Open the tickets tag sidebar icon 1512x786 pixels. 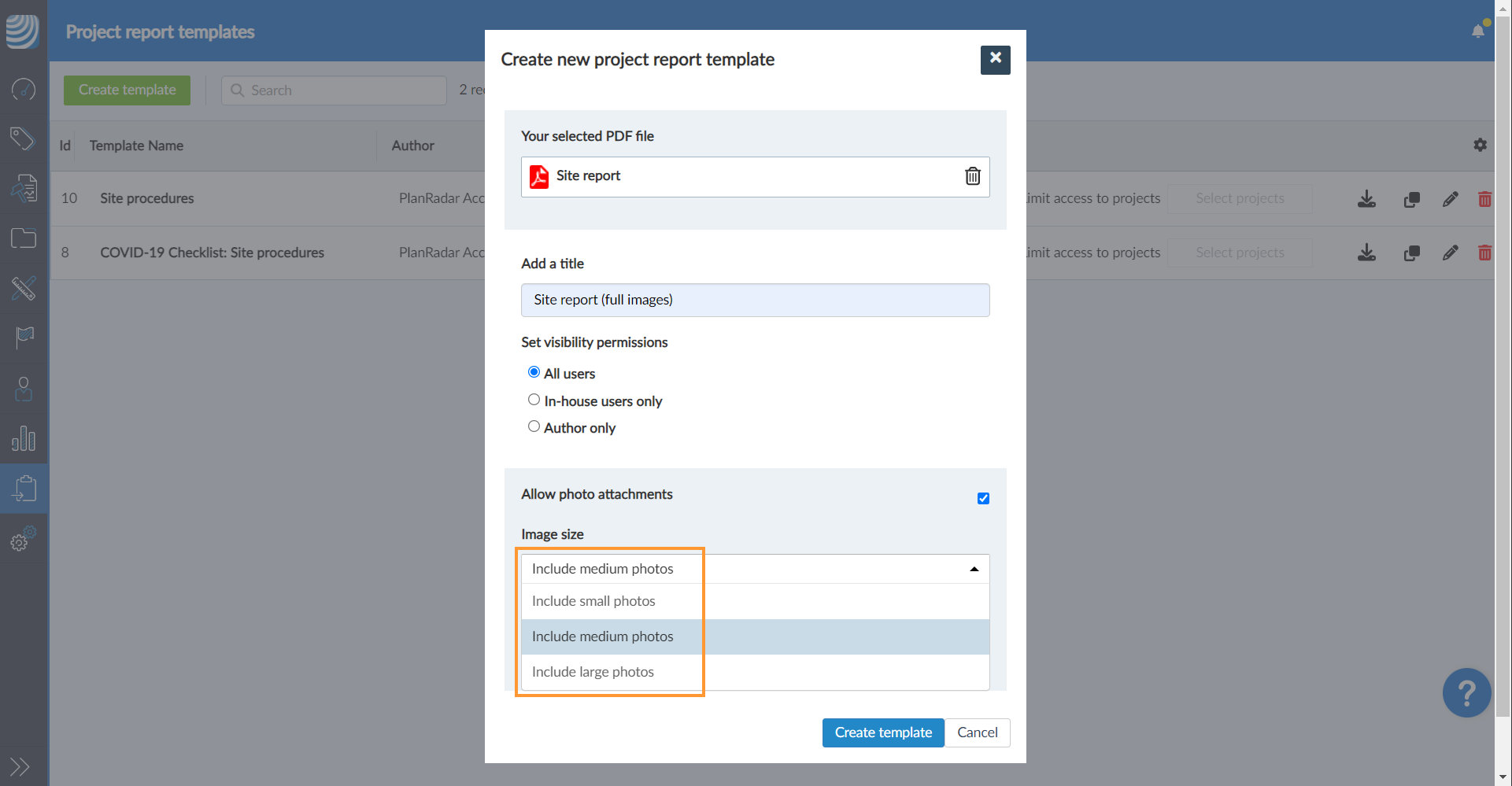(23, 138)
